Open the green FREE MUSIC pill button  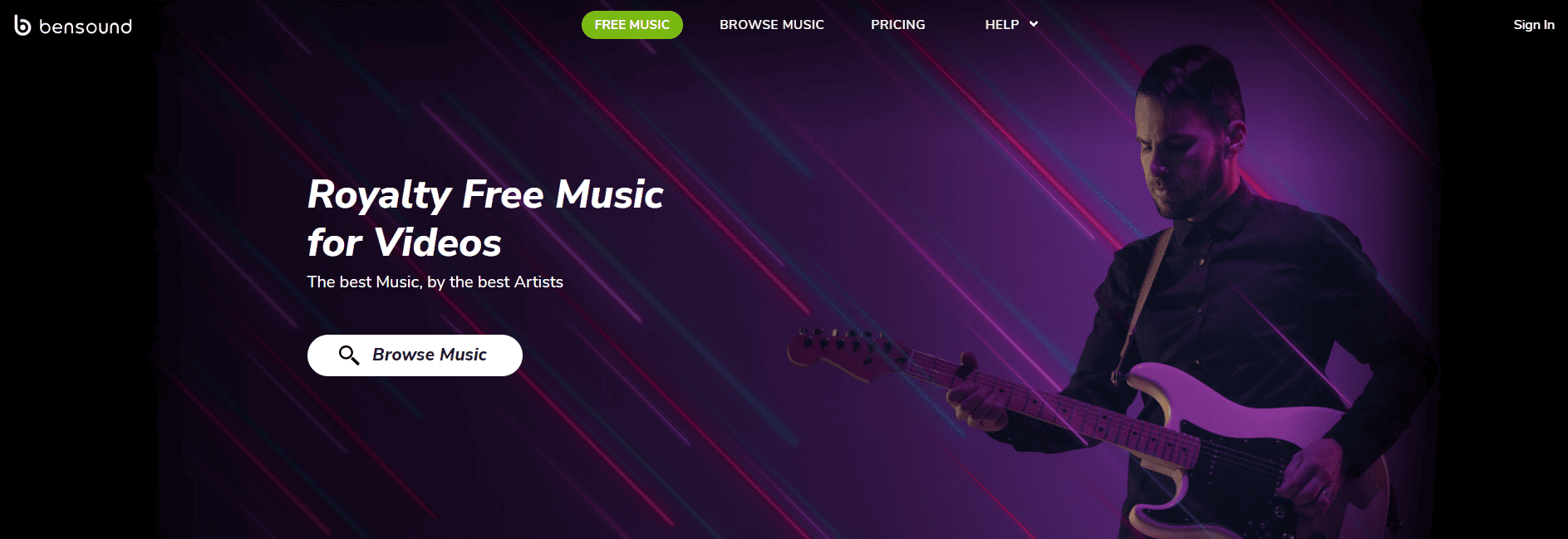[632, 25]
